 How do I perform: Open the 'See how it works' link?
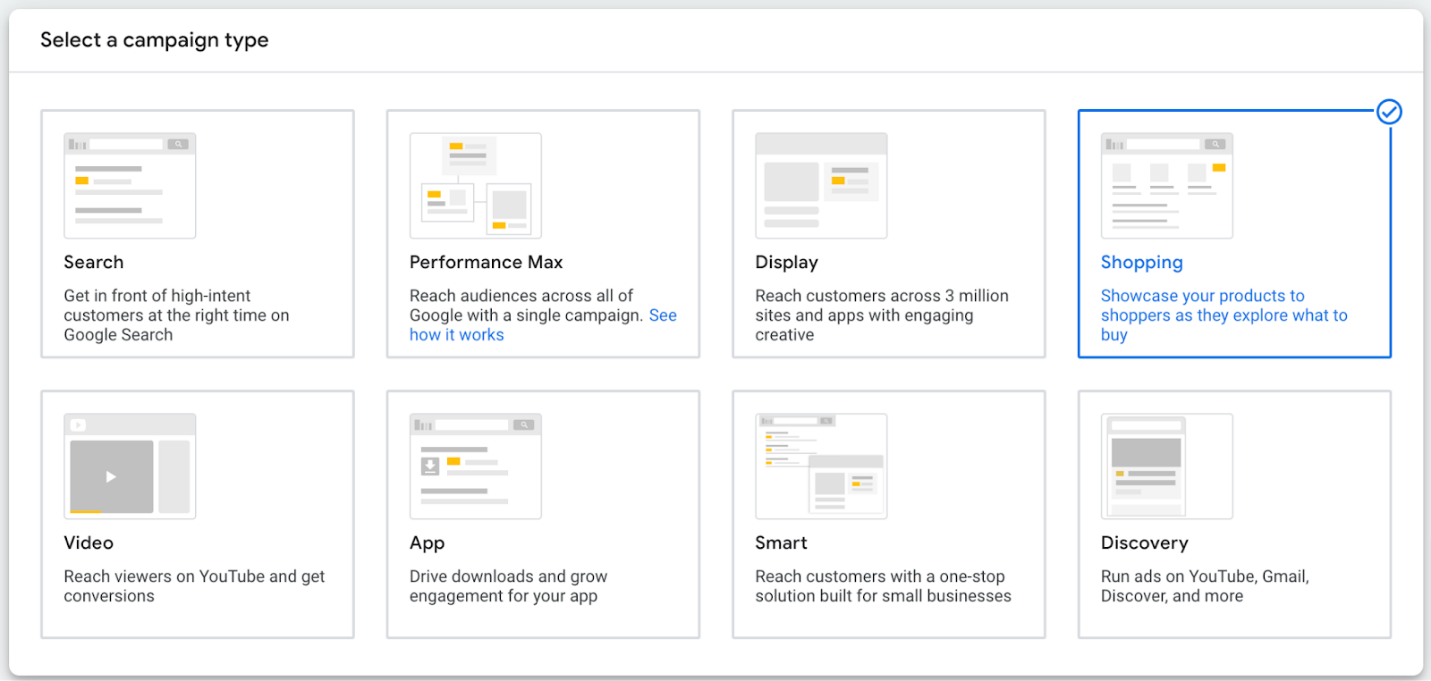coord(457,334)
